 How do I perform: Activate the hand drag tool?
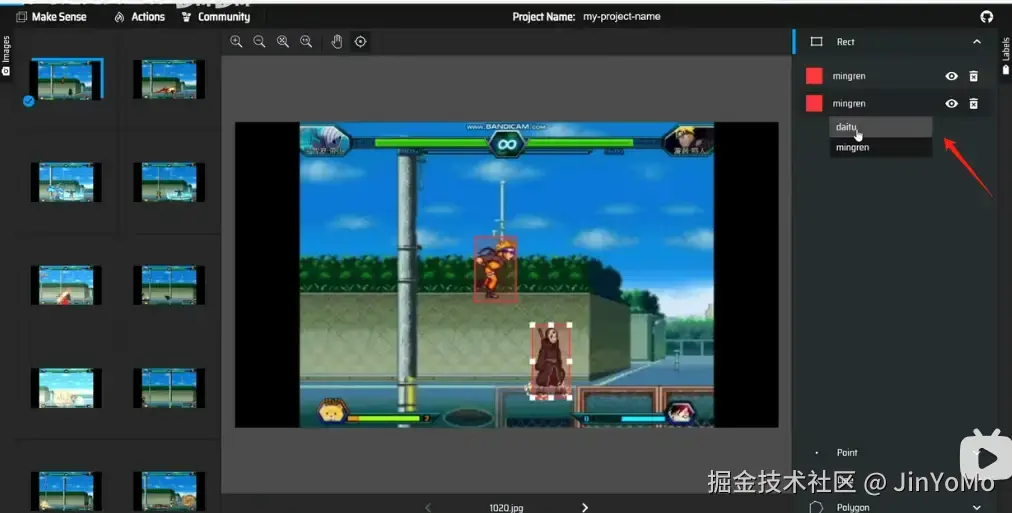point(336,41)
